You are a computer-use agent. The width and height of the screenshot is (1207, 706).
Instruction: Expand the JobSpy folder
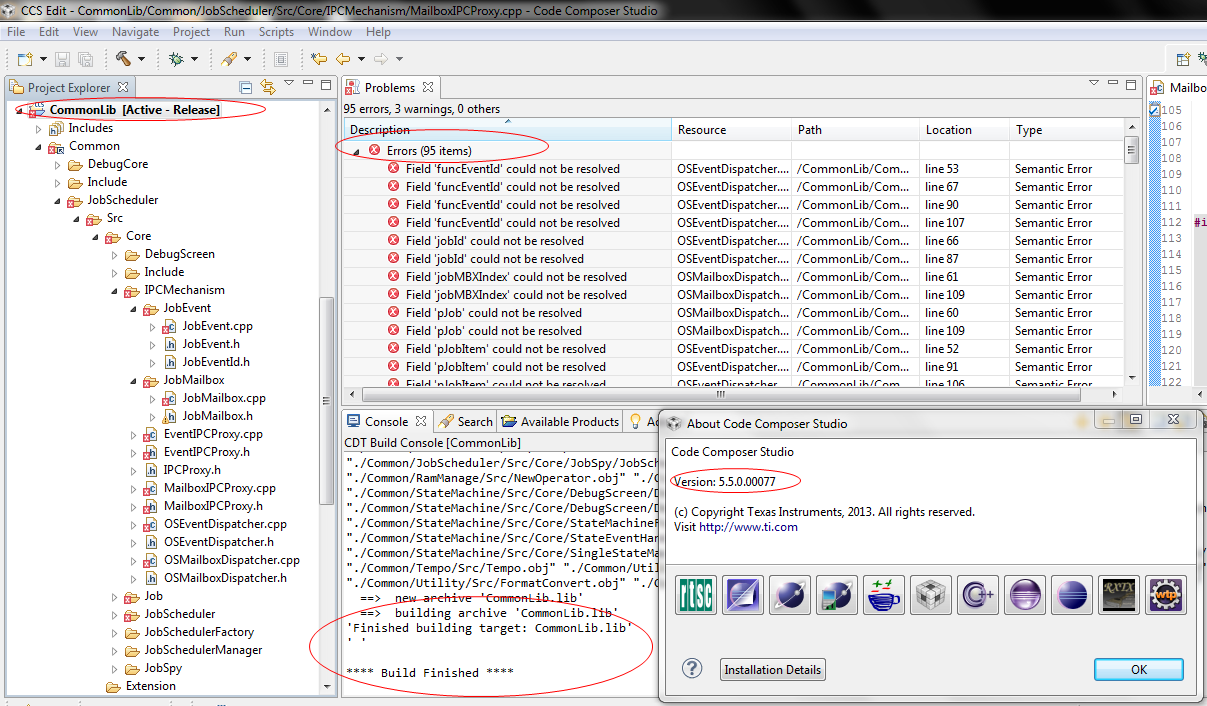coord(115,668)
